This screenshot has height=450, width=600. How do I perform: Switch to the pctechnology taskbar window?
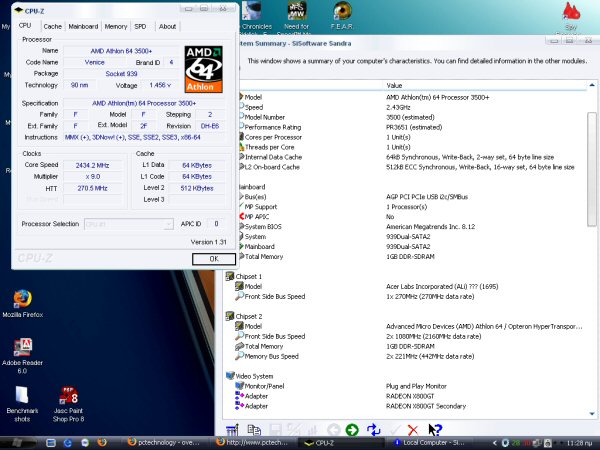coord(166,443)
